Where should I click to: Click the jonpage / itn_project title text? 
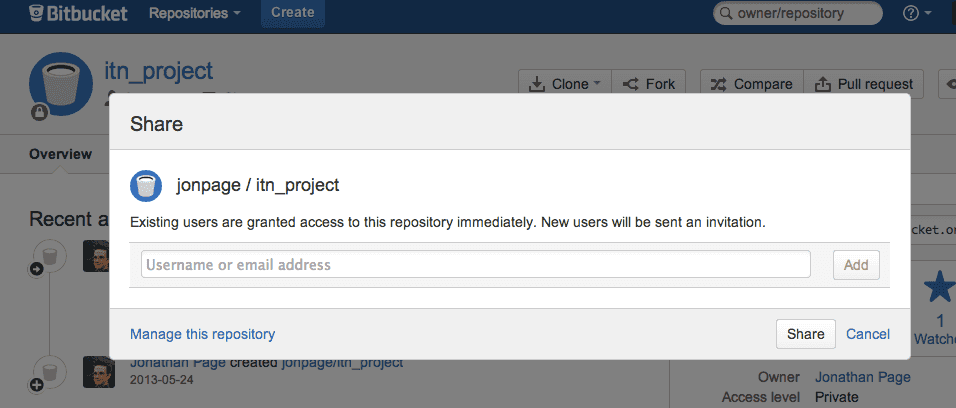point(257,185)
